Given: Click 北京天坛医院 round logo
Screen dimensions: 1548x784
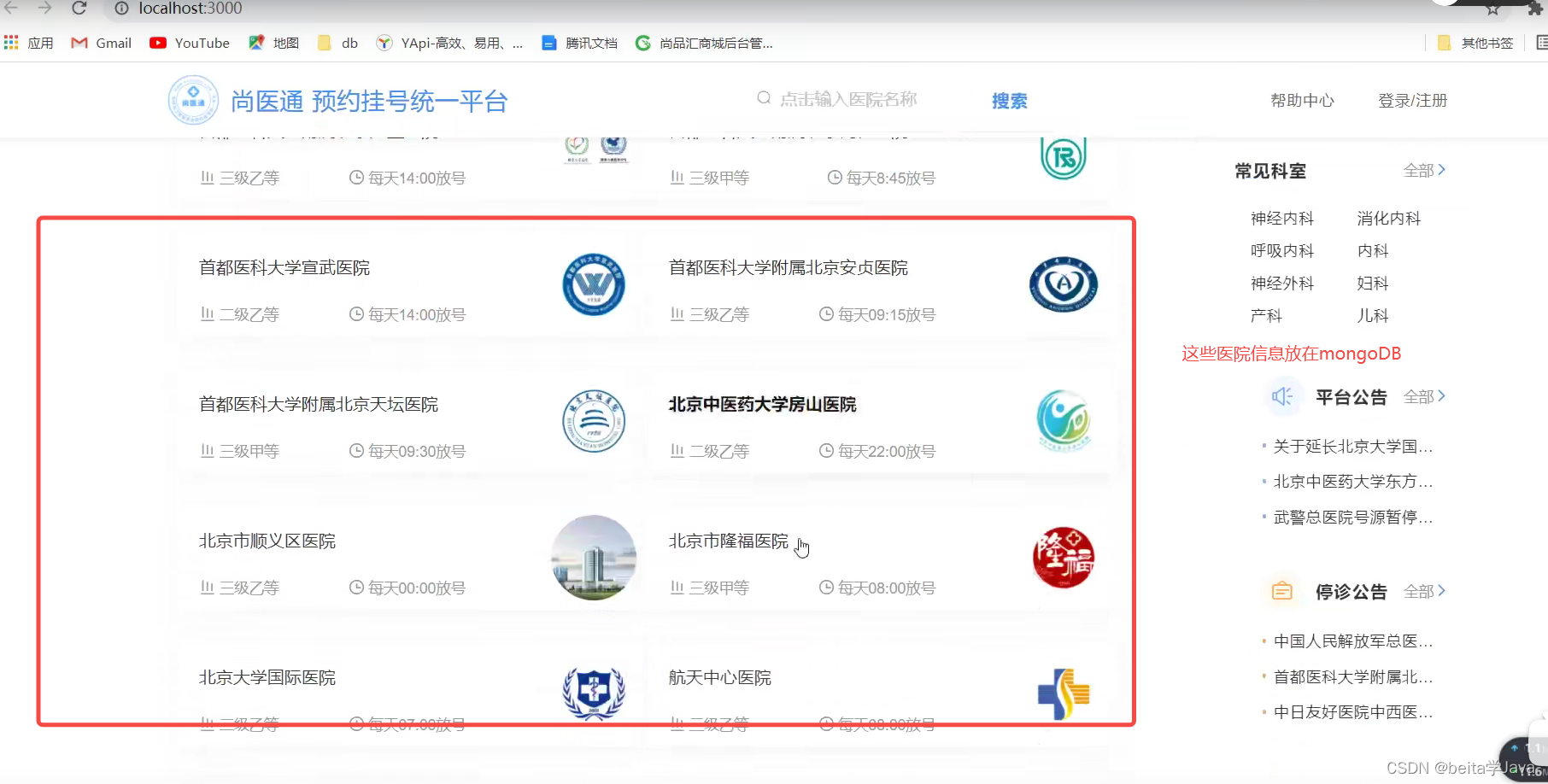Looking at the screenshot, I should [594, 421].
